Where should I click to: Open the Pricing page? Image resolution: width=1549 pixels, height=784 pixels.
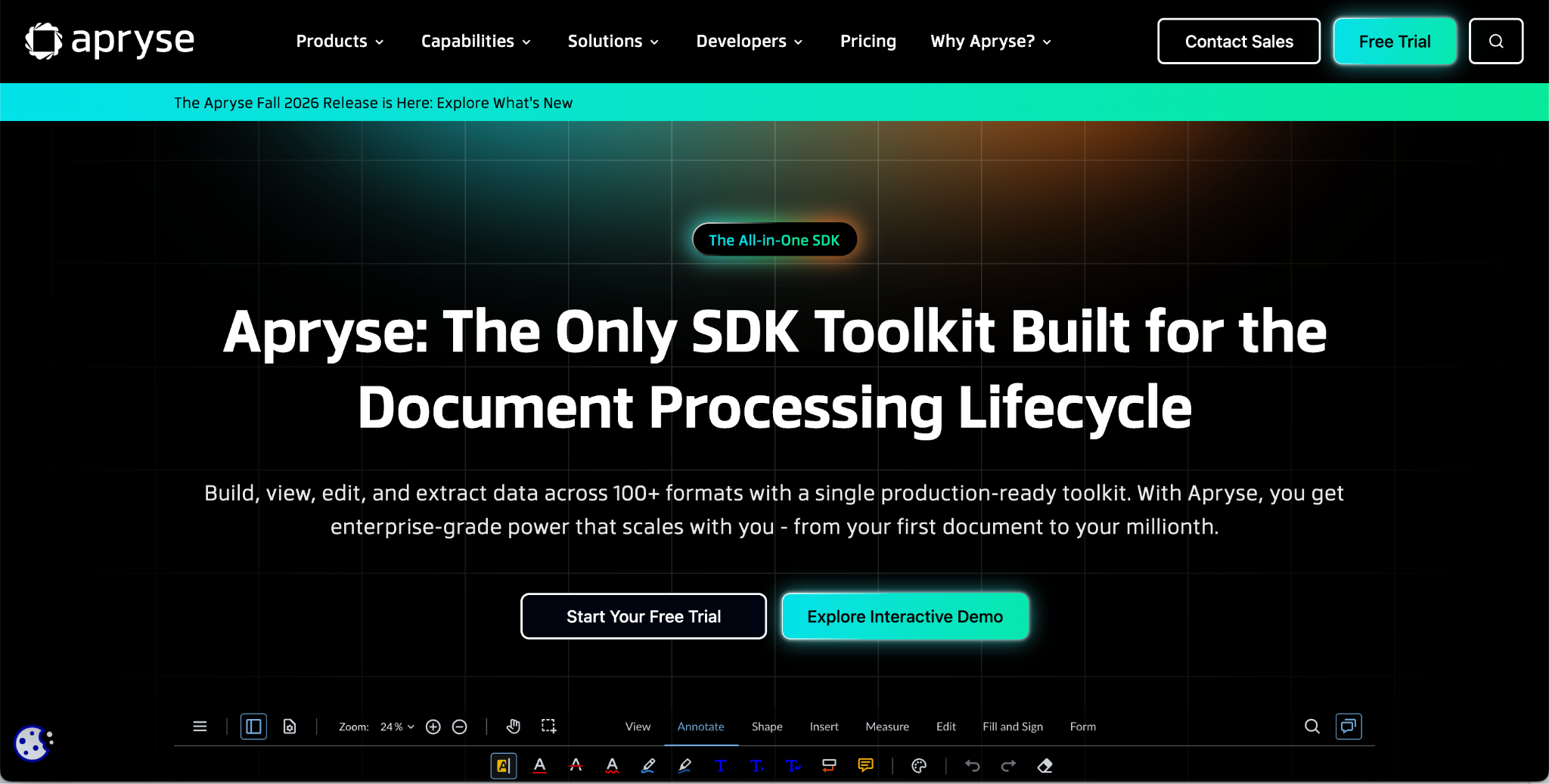pyautogui.click(x=868, y=42)
